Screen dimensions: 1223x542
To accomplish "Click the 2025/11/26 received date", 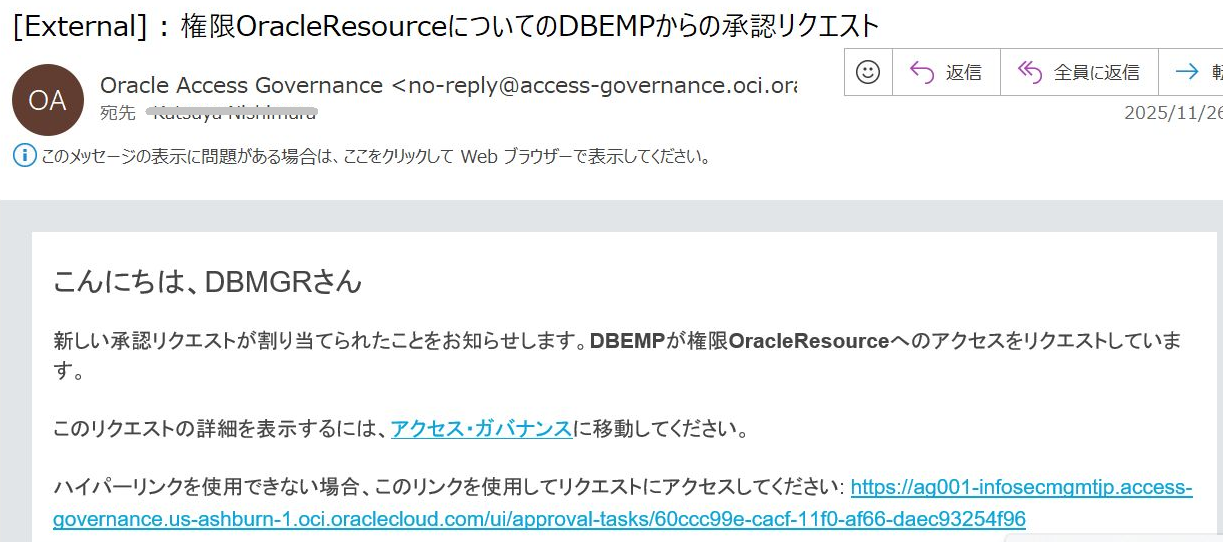I will (x=1173, y=113).
